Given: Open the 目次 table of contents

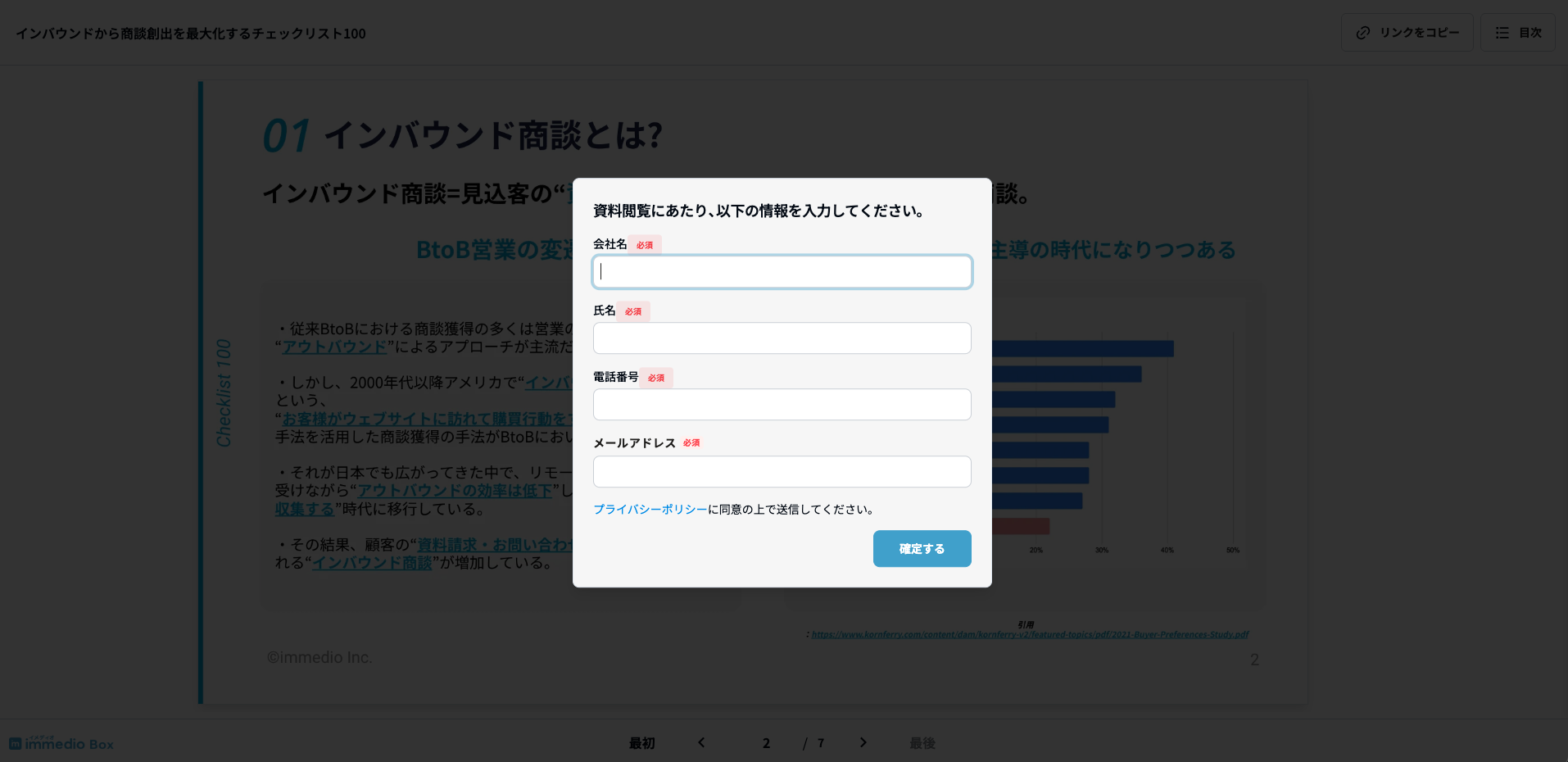Looking at the screenshot, I should pyautogui.click(x=1517, y=33).
